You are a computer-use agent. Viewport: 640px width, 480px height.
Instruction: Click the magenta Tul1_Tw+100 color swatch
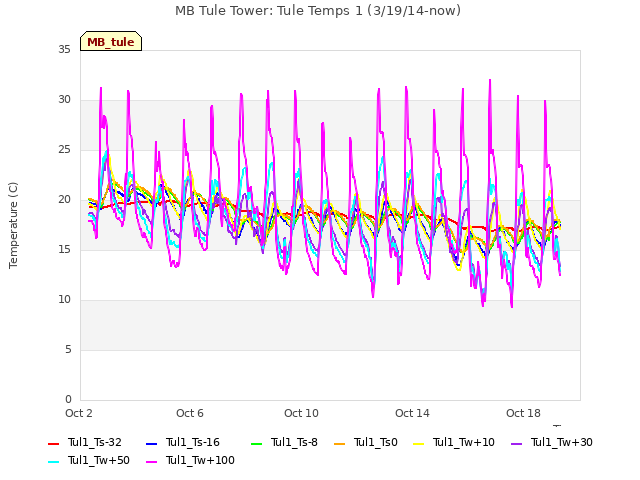tap(151, 462)
